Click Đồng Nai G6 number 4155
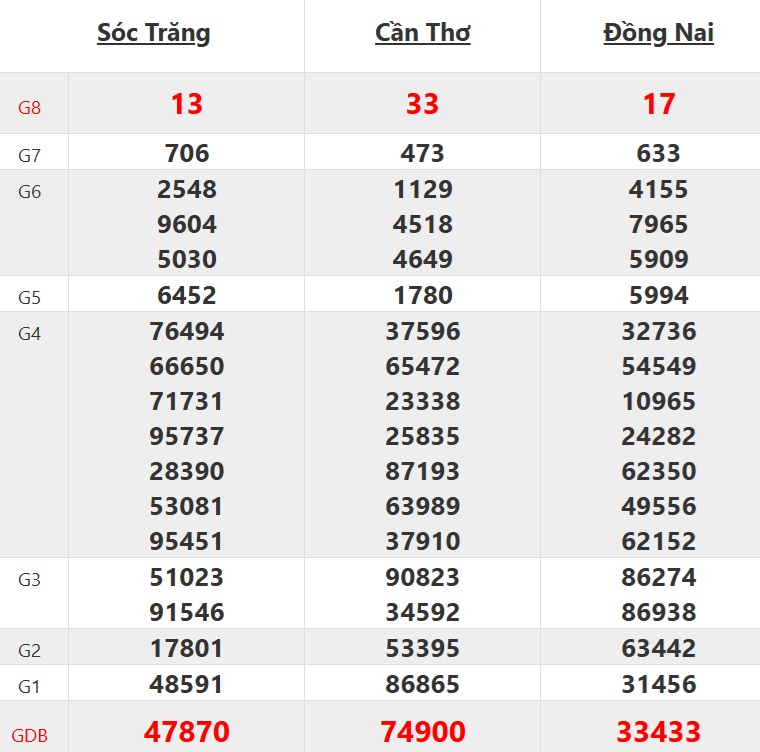This screenshot has height=752, width=760. [x=659, y=190]
